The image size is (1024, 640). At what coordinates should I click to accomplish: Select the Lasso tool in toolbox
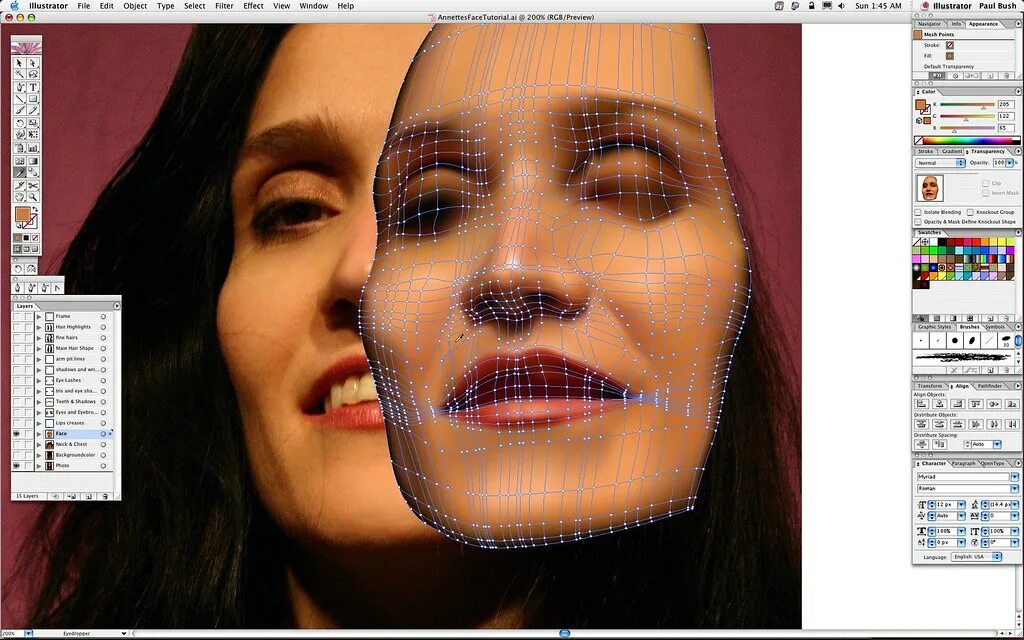33,74
